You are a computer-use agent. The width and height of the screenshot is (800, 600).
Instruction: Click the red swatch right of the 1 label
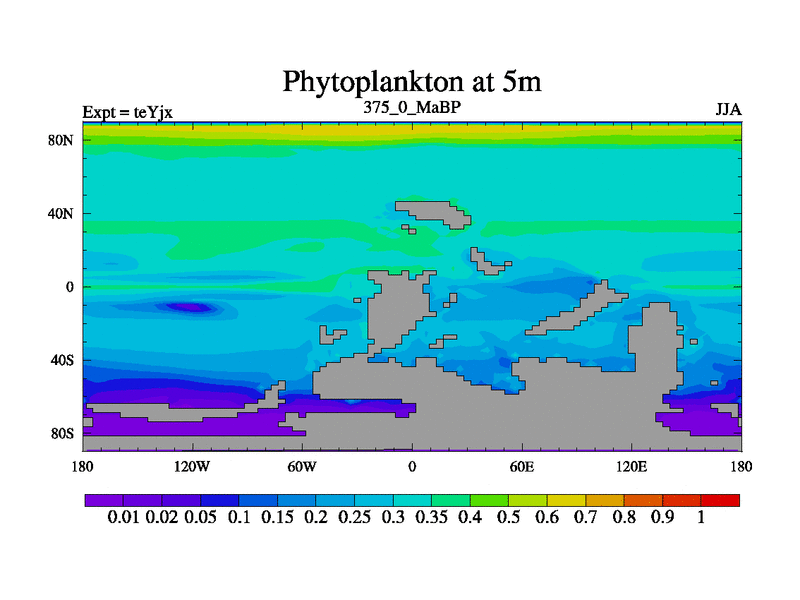tap(720, 500)
